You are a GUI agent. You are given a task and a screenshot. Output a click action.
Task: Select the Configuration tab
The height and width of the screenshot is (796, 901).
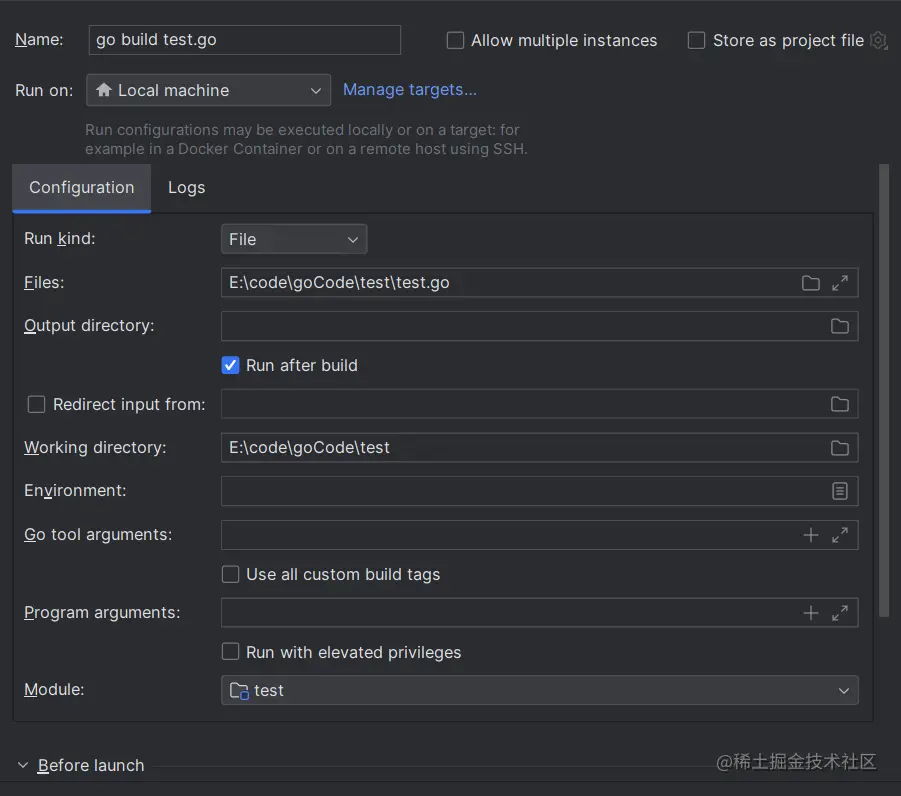pyautogui.click(x=81, y=188)
